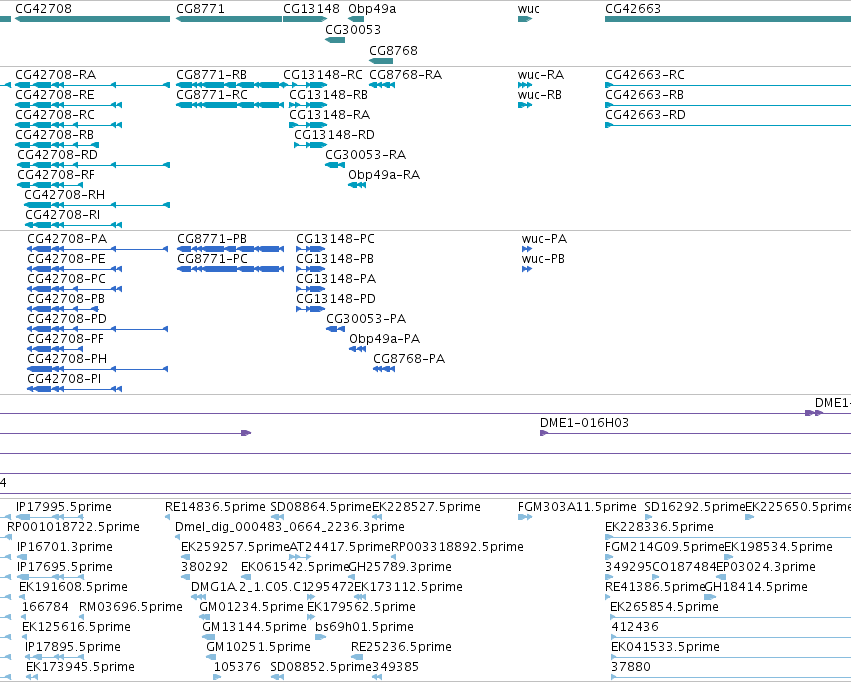Image resolution: width=851 pixels, height=682 pixels.
Task: Select protein CG42708-PA
Action: click(67, 239)
